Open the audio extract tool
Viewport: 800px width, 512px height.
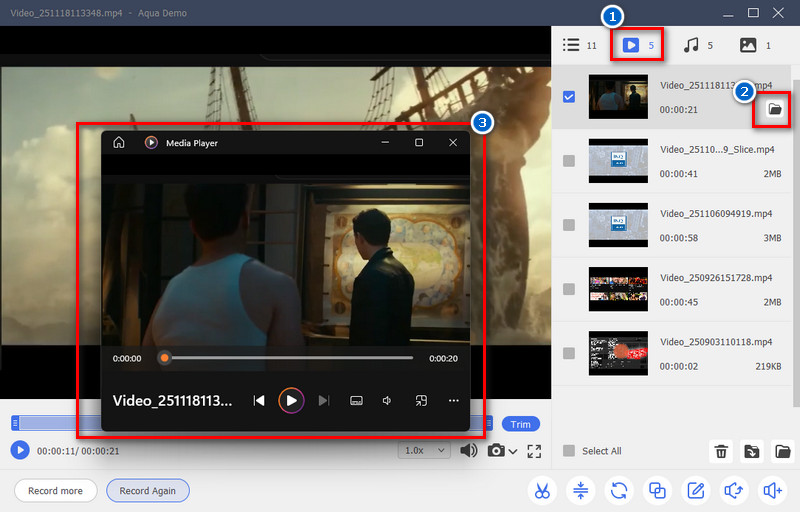[734, 491]
